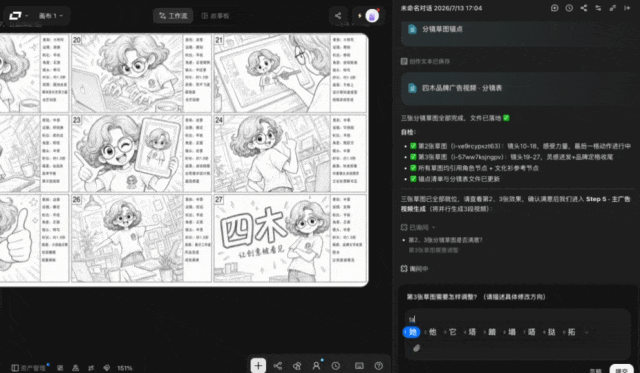Open the dropdown arrow beside the app logo
The width and height of the screenshot is (640, 373).
coord(27,16)
